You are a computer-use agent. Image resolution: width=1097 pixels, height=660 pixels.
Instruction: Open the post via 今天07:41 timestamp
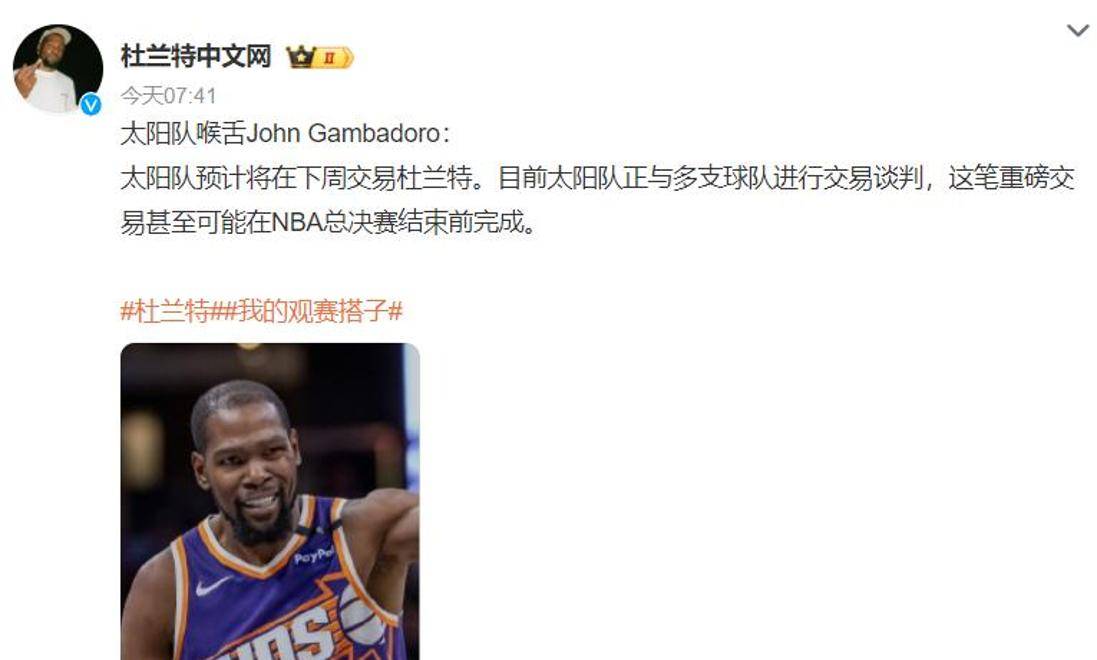click(x=168, y=95)
